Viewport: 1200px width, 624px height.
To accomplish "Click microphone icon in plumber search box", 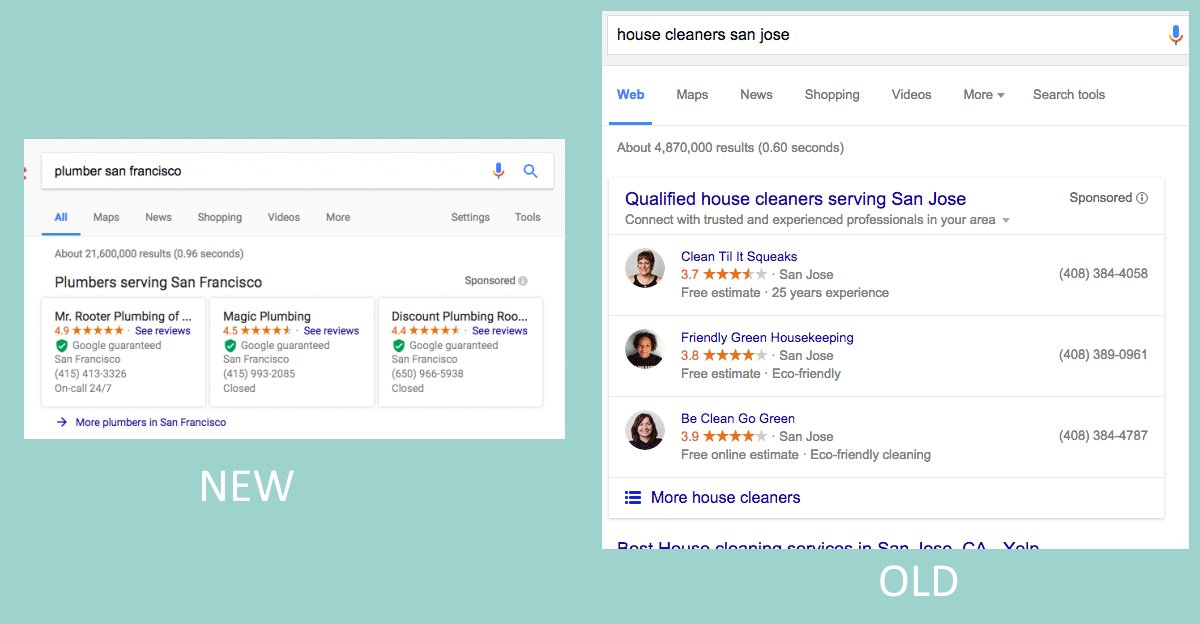I will pyautogui.click(x=498, y=171).
